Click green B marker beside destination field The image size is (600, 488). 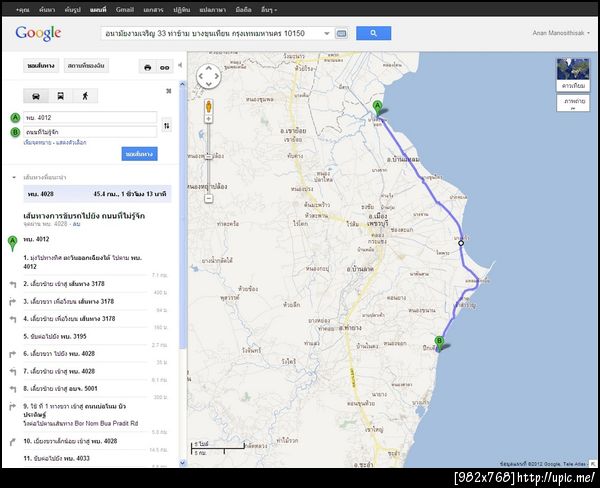15,132
